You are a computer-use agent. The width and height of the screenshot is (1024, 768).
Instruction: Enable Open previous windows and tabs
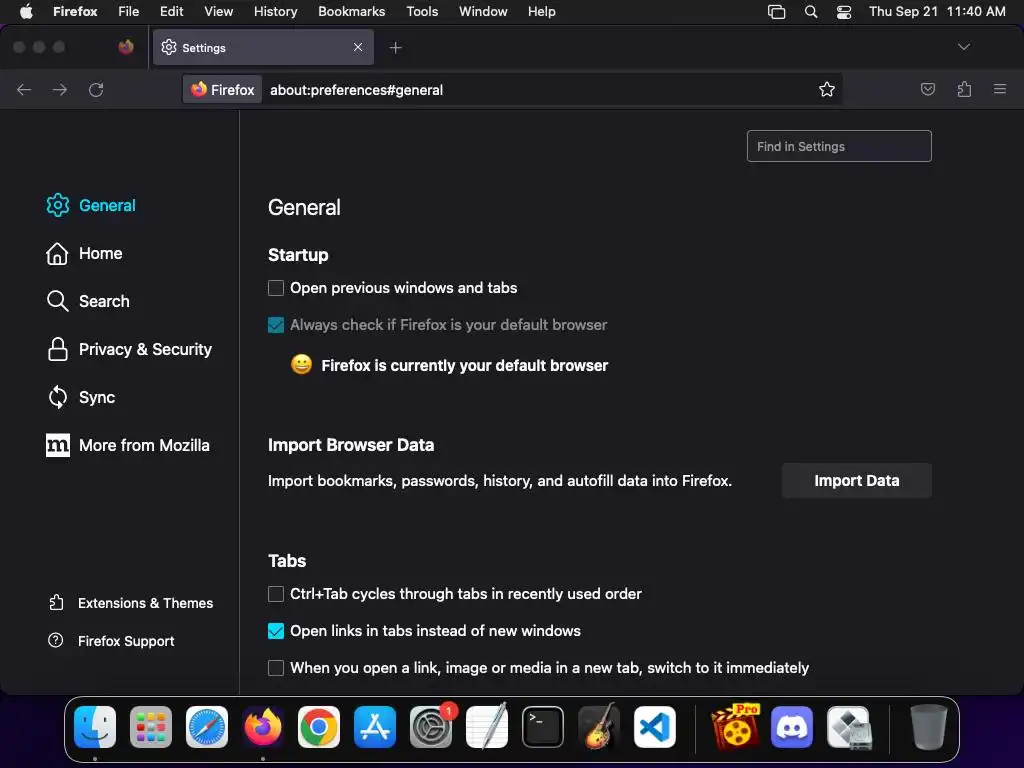click(276, 288)
